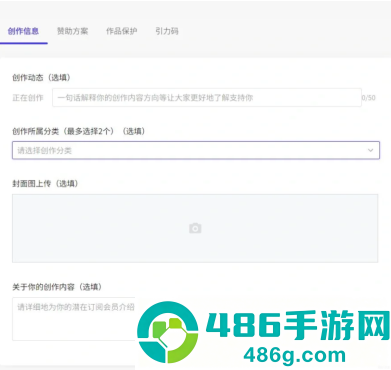Open the 请选择创作分类 dropdown

point(196,150)
